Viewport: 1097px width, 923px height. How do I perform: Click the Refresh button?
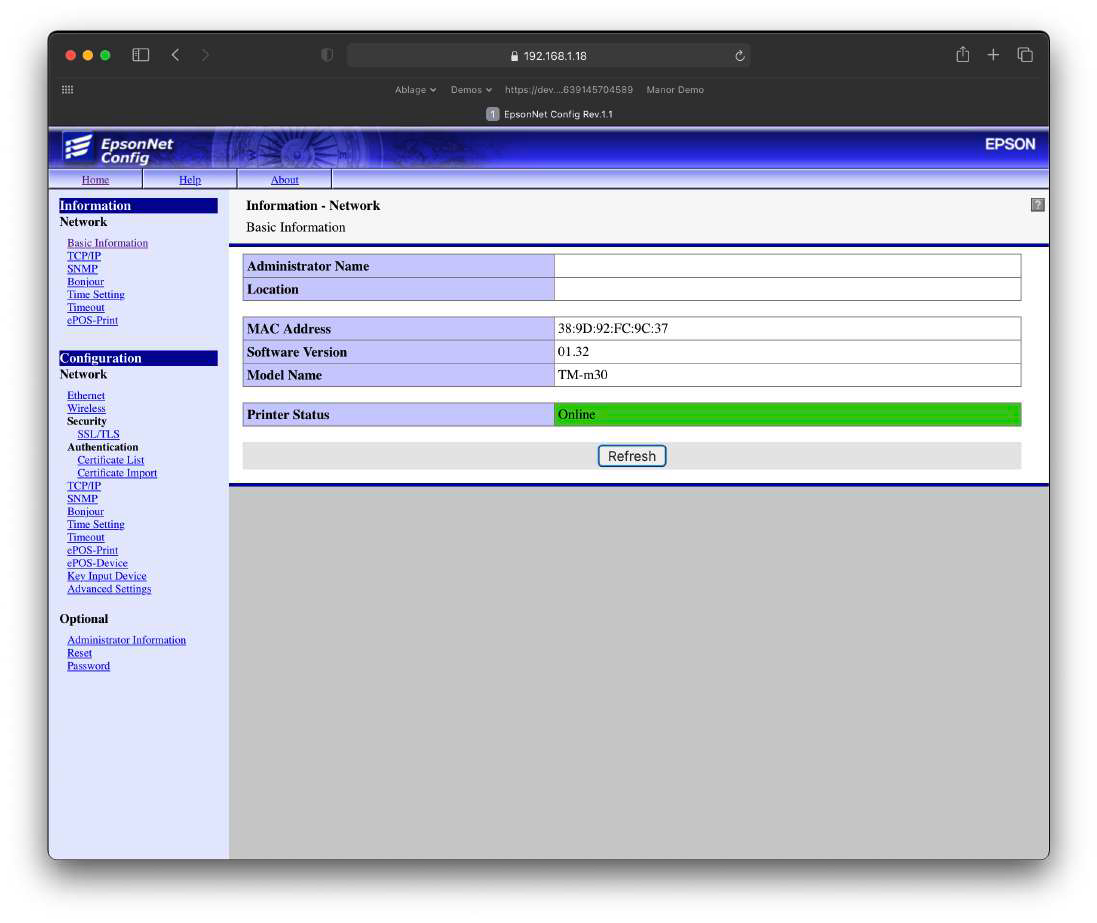632,456
